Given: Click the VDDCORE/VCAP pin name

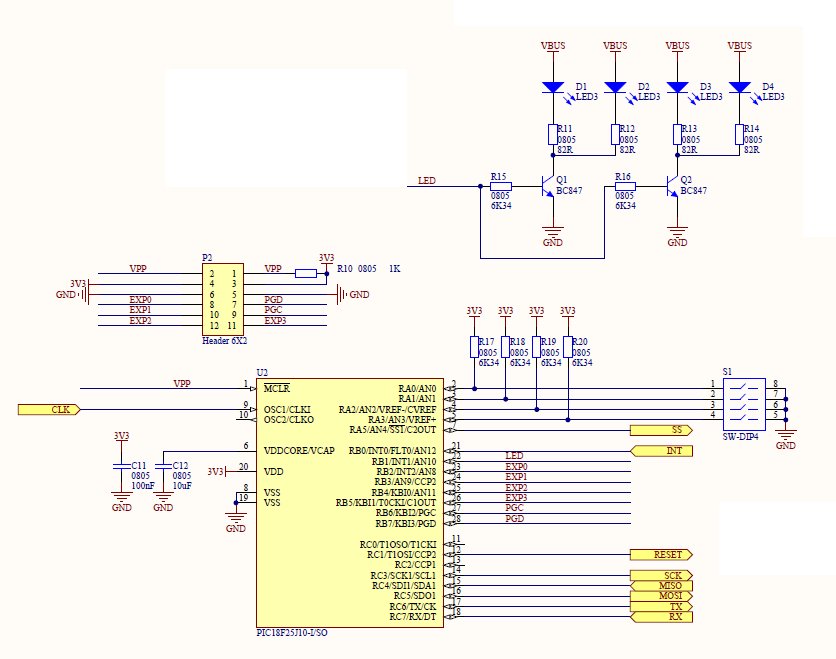Looking at the screenshot, I should pyautogui.click(x=299, y=451).
